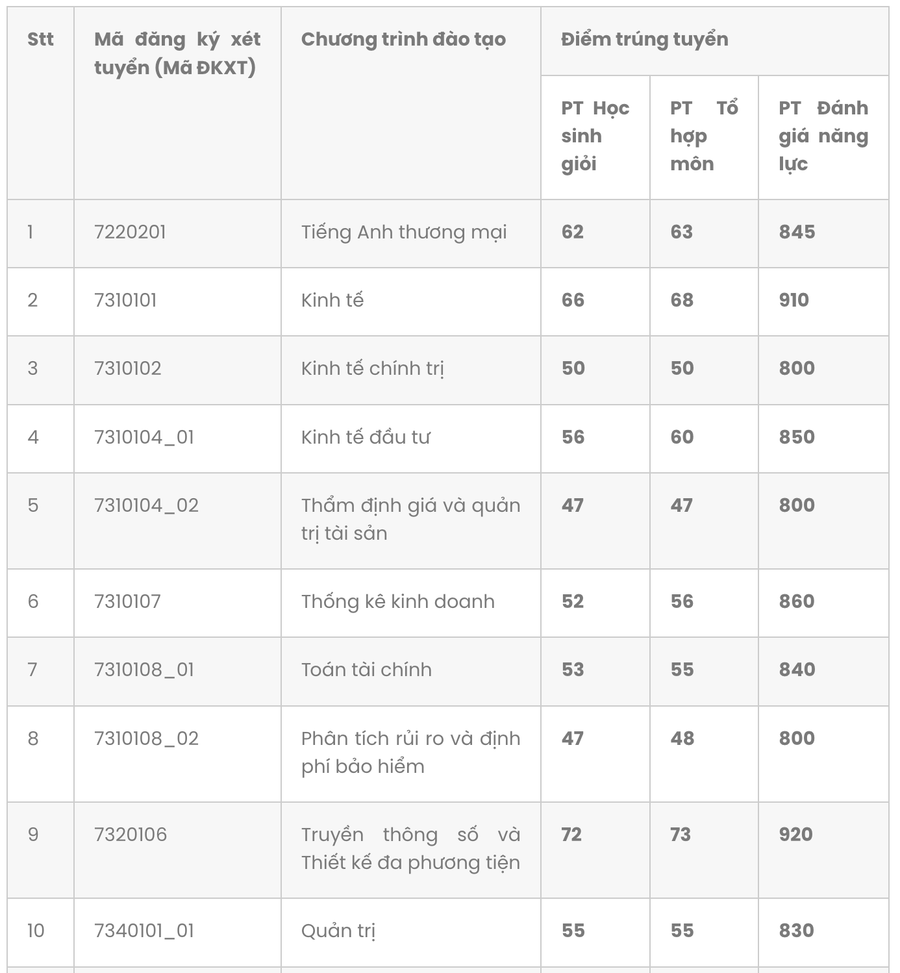Image resolution: width=900 pixels, height=973 pixels.
Task: Click the "Điểm trúng tuyển" header
Action: tap(644, 40)
